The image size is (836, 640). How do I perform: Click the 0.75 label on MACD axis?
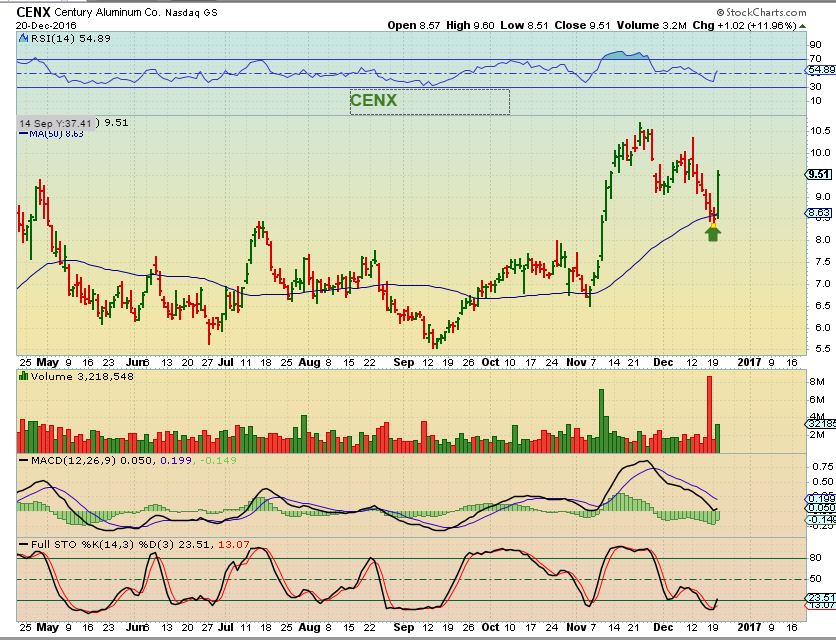[822, 467]
